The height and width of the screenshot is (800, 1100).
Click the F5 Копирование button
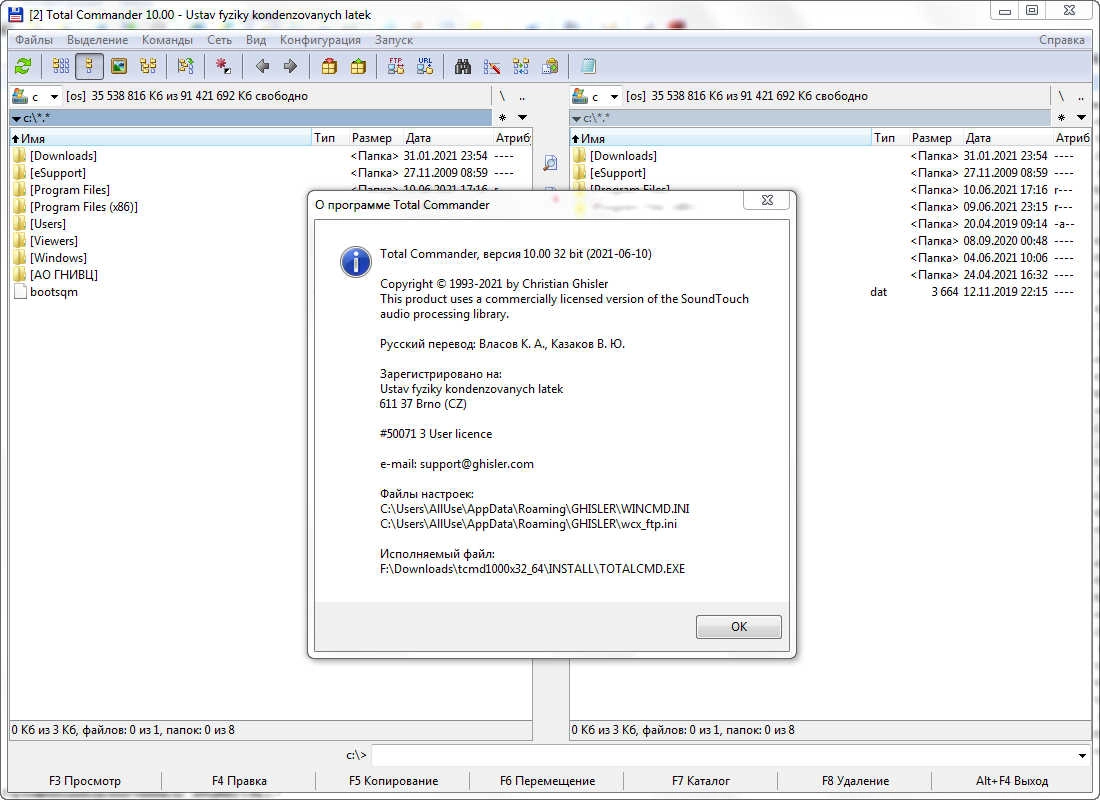pyautogui.click(x=393, y=781)
